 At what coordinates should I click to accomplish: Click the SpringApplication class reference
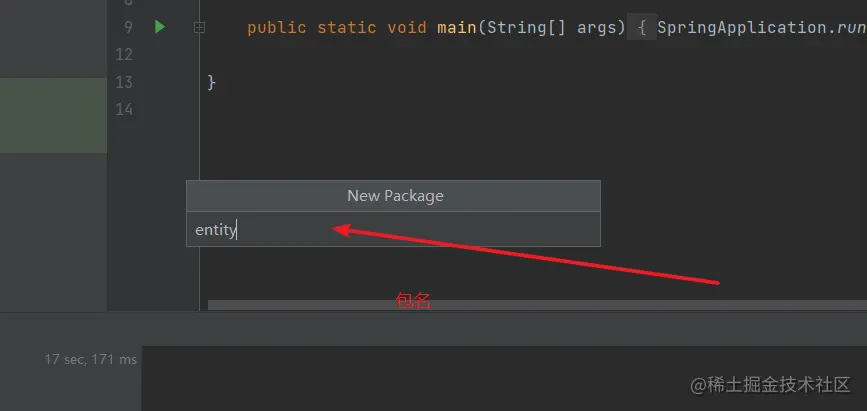tap(742, 27)
